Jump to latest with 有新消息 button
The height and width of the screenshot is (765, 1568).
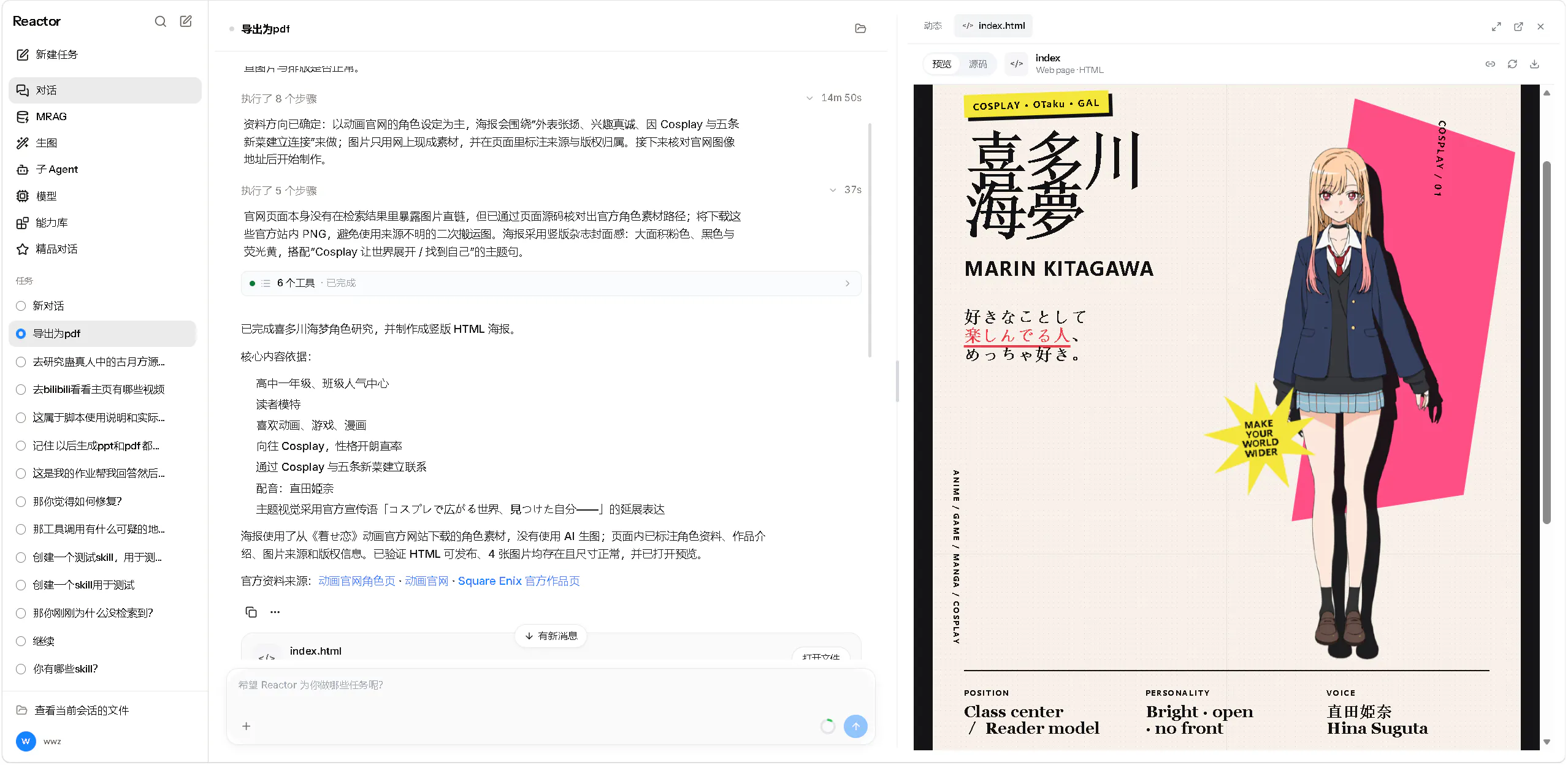click(551, 636)
